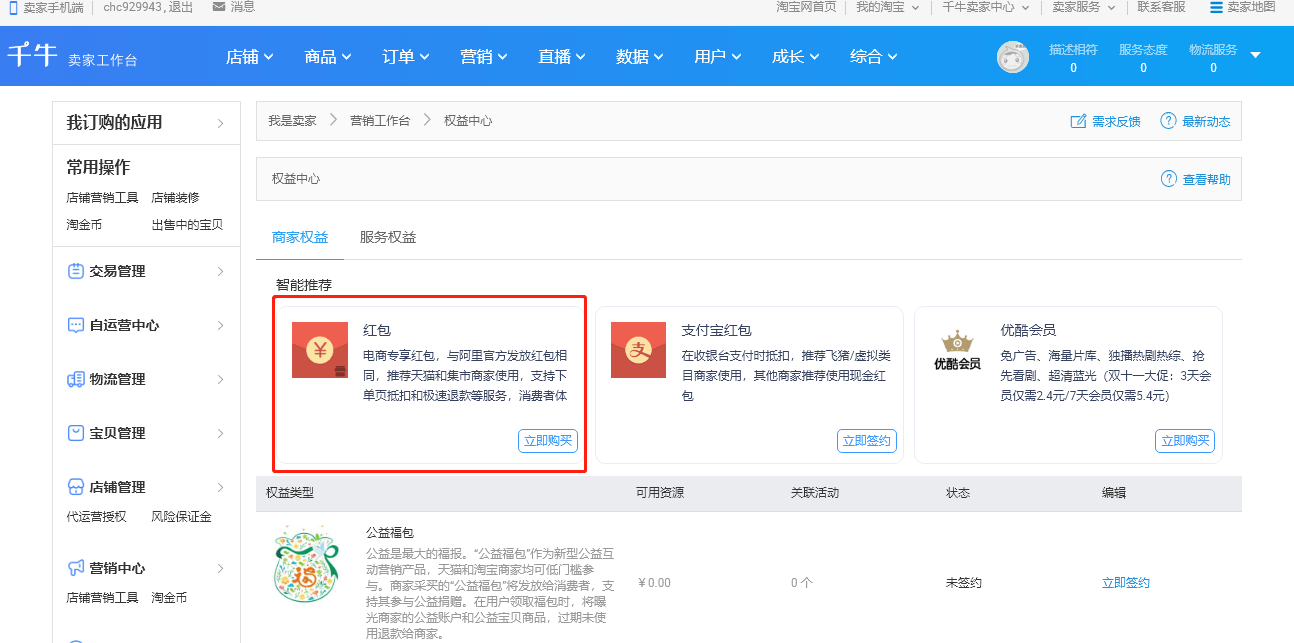Click the user avatar in header
This screenshot has height=643, width=1294.
point(1013,57)
